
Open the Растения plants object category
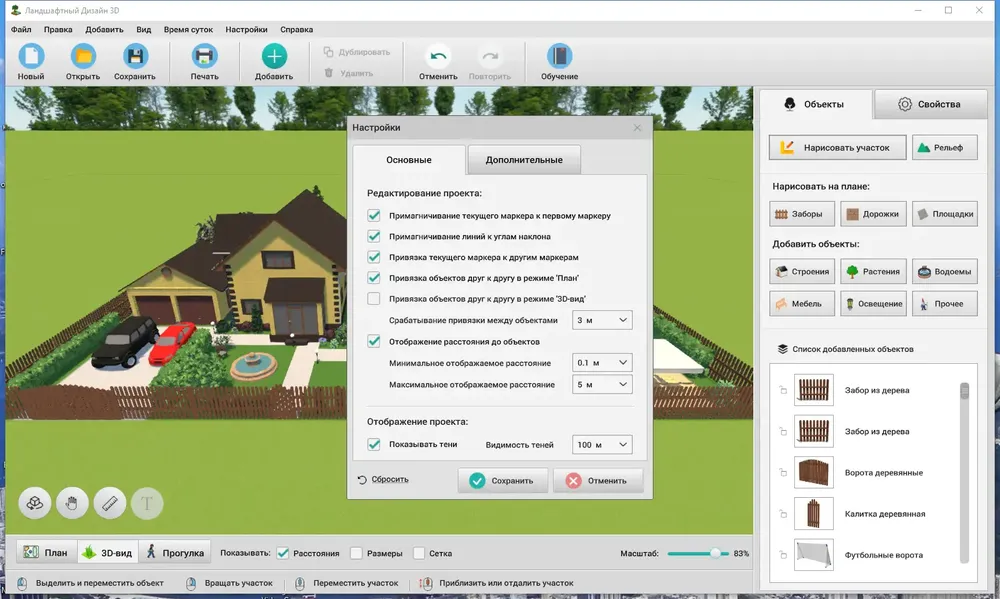click(x=873, y=271)
